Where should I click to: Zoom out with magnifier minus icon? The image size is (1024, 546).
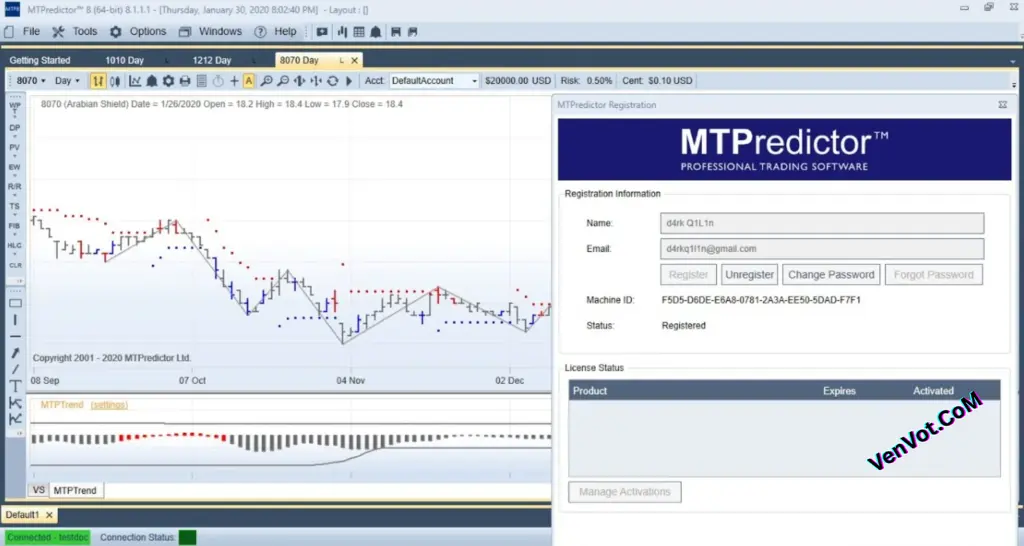click(x=283, y=81)
